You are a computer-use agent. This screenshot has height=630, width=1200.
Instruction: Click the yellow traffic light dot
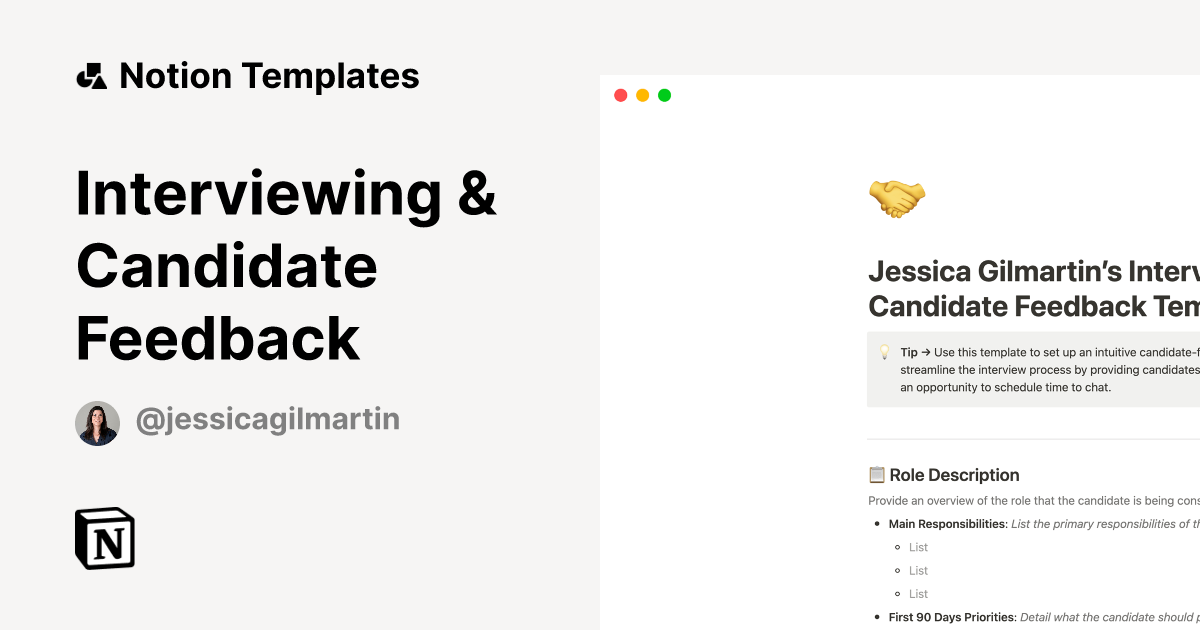click(x=642, y=95)
